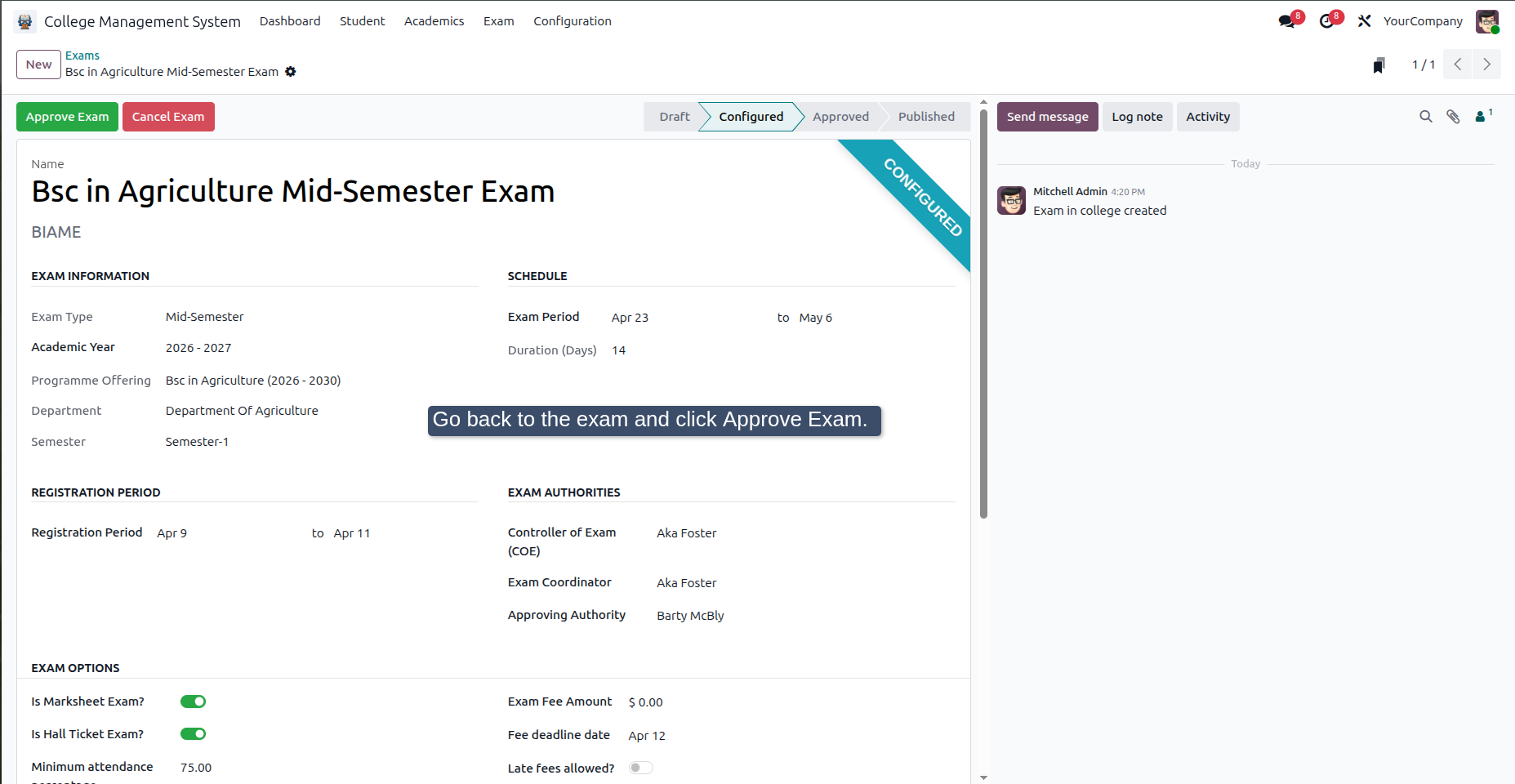
Task: Click the Log note button
Action: [x=1138, y=117]
